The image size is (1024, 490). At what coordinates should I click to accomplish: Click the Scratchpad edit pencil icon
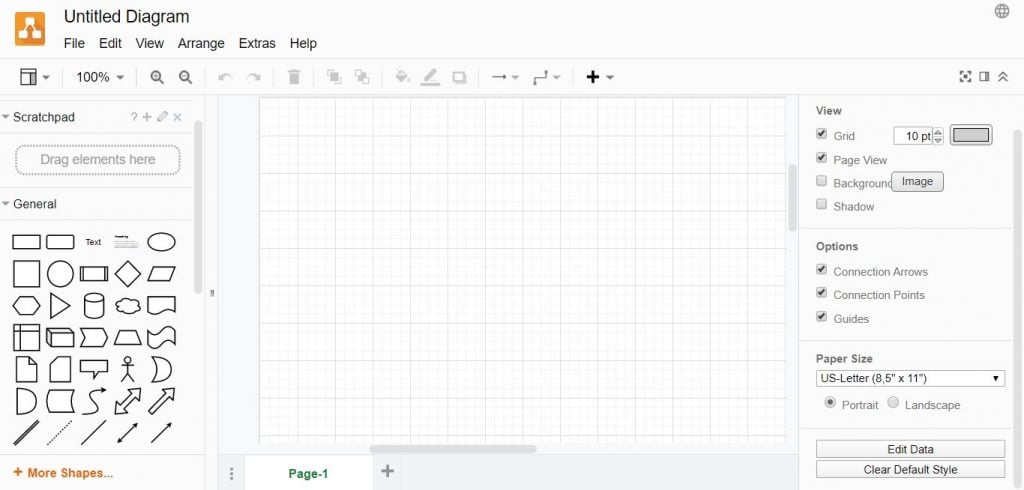pyautogui.click(x=163, y=116)
